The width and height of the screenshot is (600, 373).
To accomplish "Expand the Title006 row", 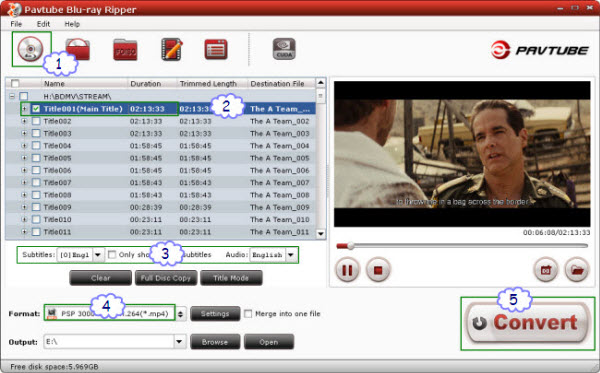I will [x=24, y=170].
